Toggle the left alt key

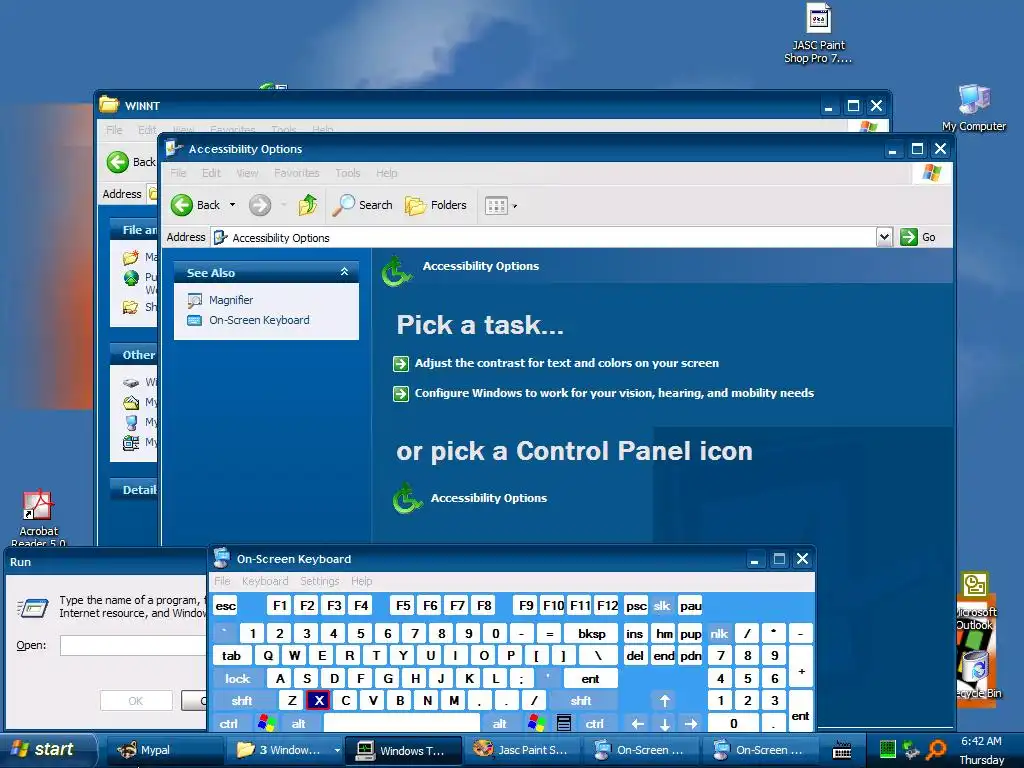pyautogui.click(x=298, y=724)
